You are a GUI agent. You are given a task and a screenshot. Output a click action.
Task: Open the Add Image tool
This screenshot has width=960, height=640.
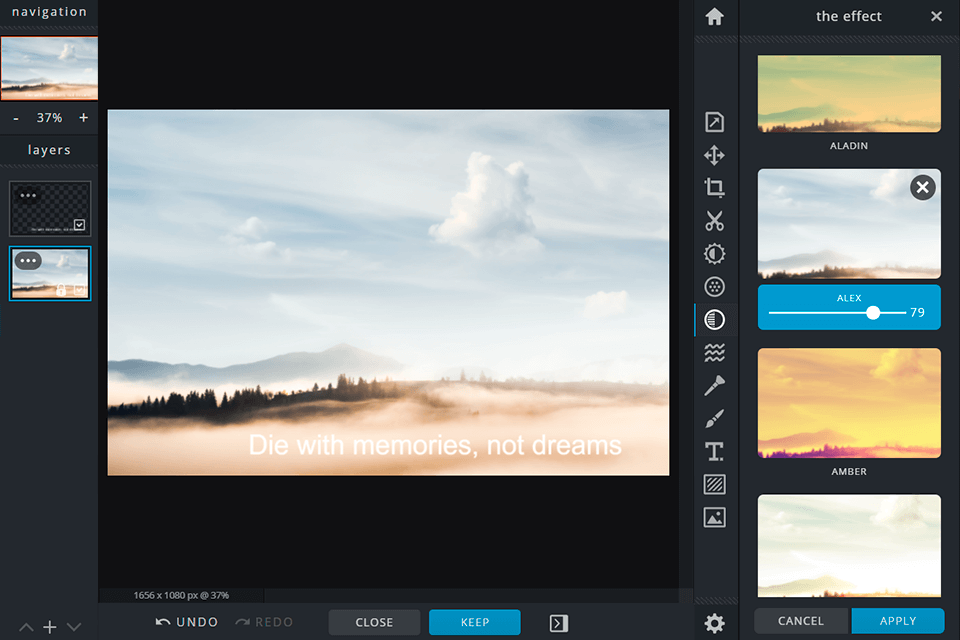[x=714, y=517]
